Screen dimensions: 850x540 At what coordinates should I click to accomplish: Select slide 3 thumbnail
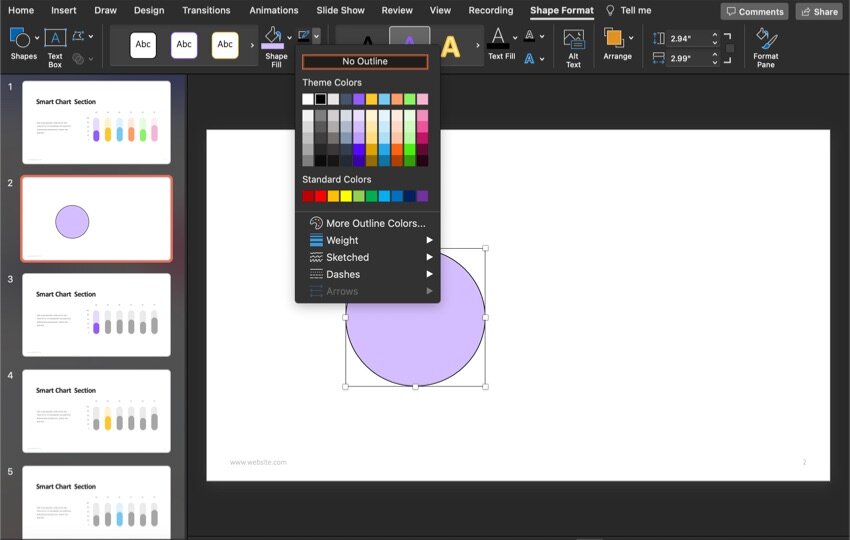pyautogui.click(x=96, y=315)
